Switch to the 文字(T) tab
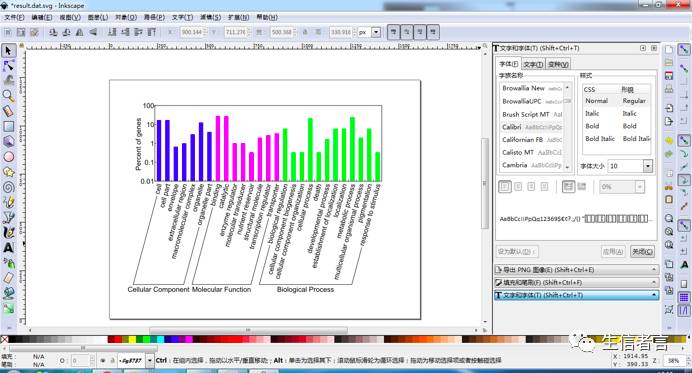This screenshot has width=692, height=373. tap(533, 64)
